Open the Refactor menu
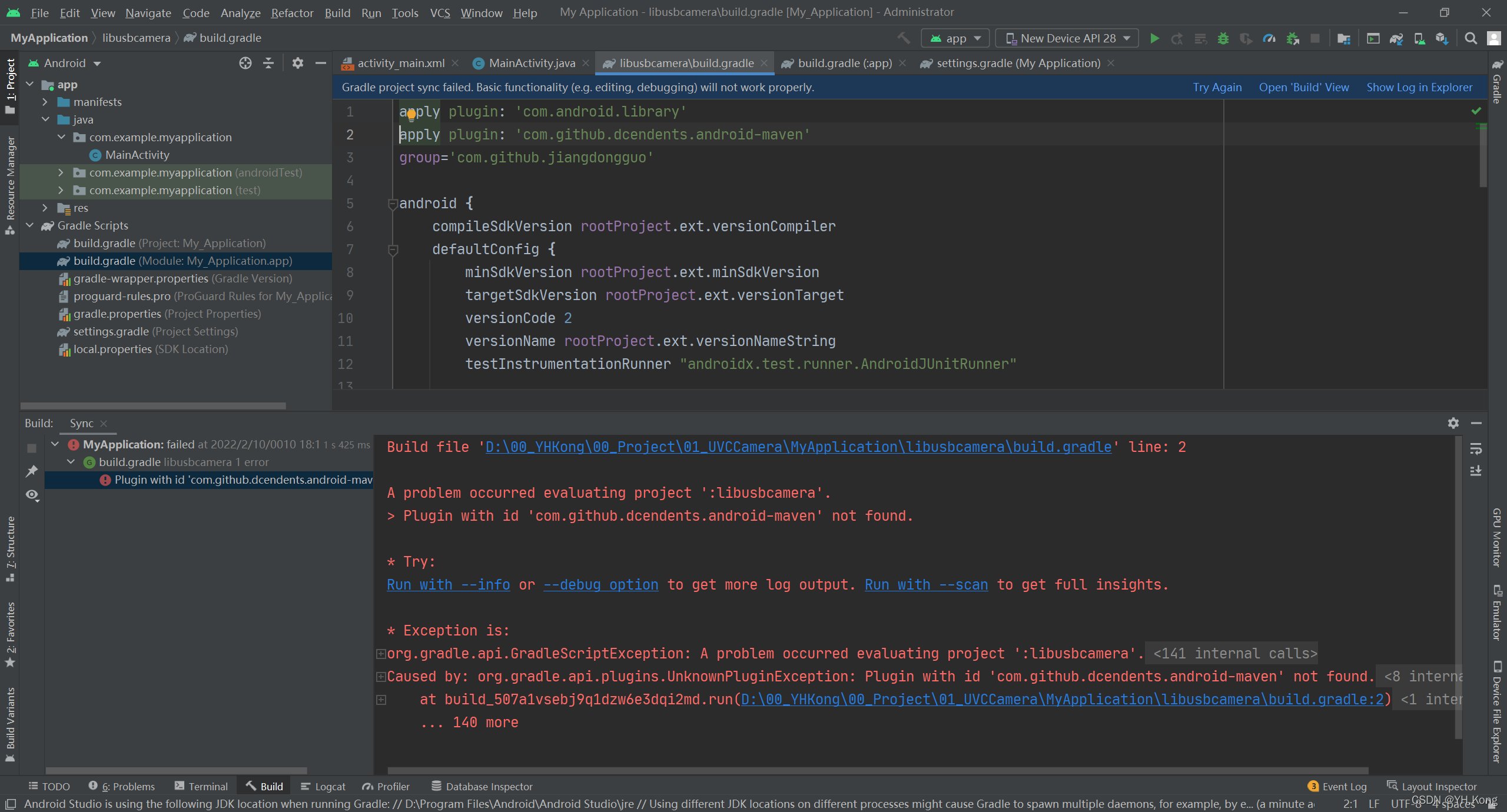The height and width of the screenshot is (812, 1507). 292,12
